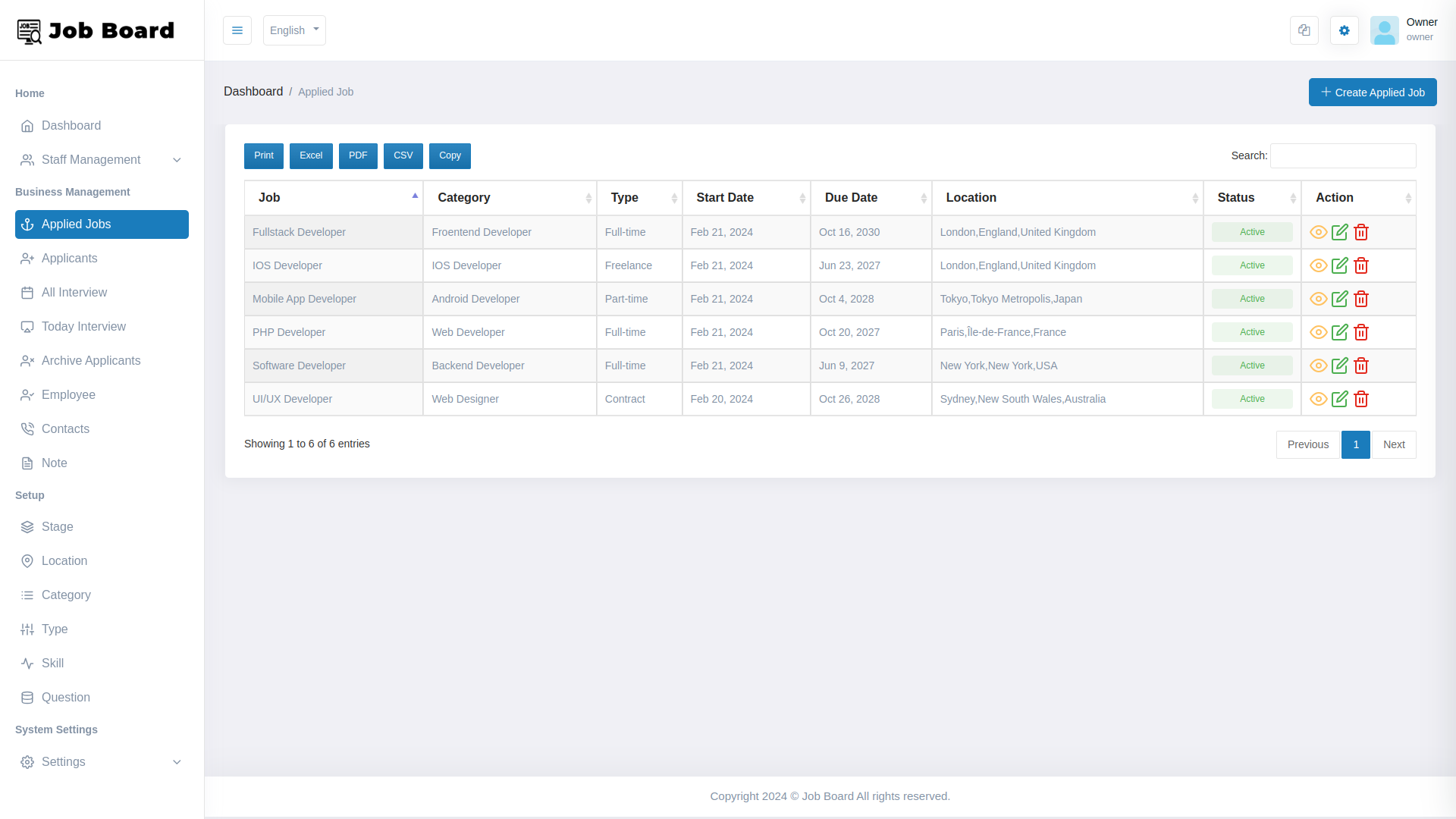Export the table using the Excel button
Image resolution: width=1456 pixels, height=819 pixels.
click(x=311, y=155)
